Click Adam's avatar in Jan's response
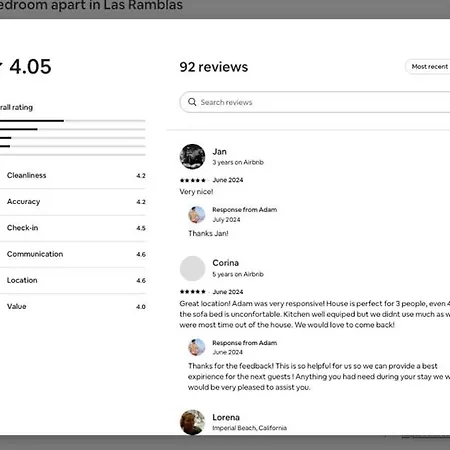This screenshot has width=450, height=450. 197,214
